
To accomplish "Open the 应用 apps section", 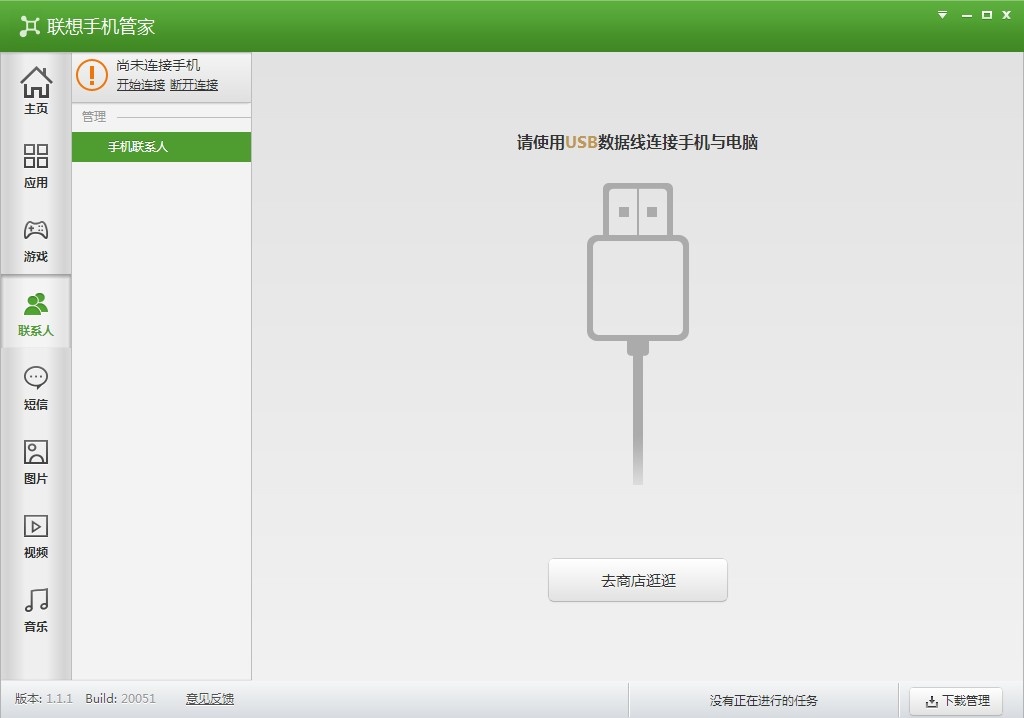I will tap(36, 165).
